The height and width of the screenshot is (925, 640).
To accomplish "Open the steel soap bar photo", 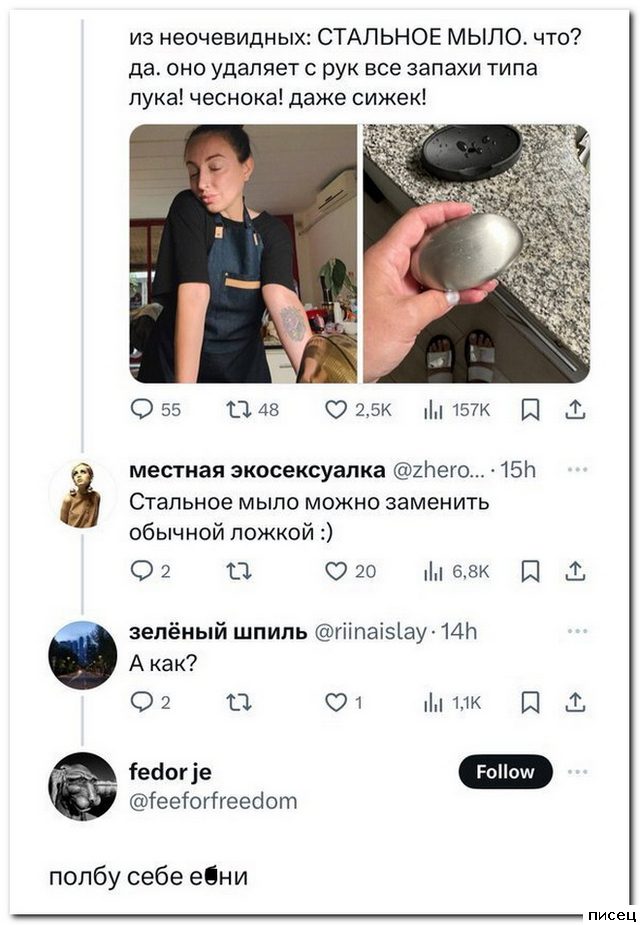I will coord(476,253).
